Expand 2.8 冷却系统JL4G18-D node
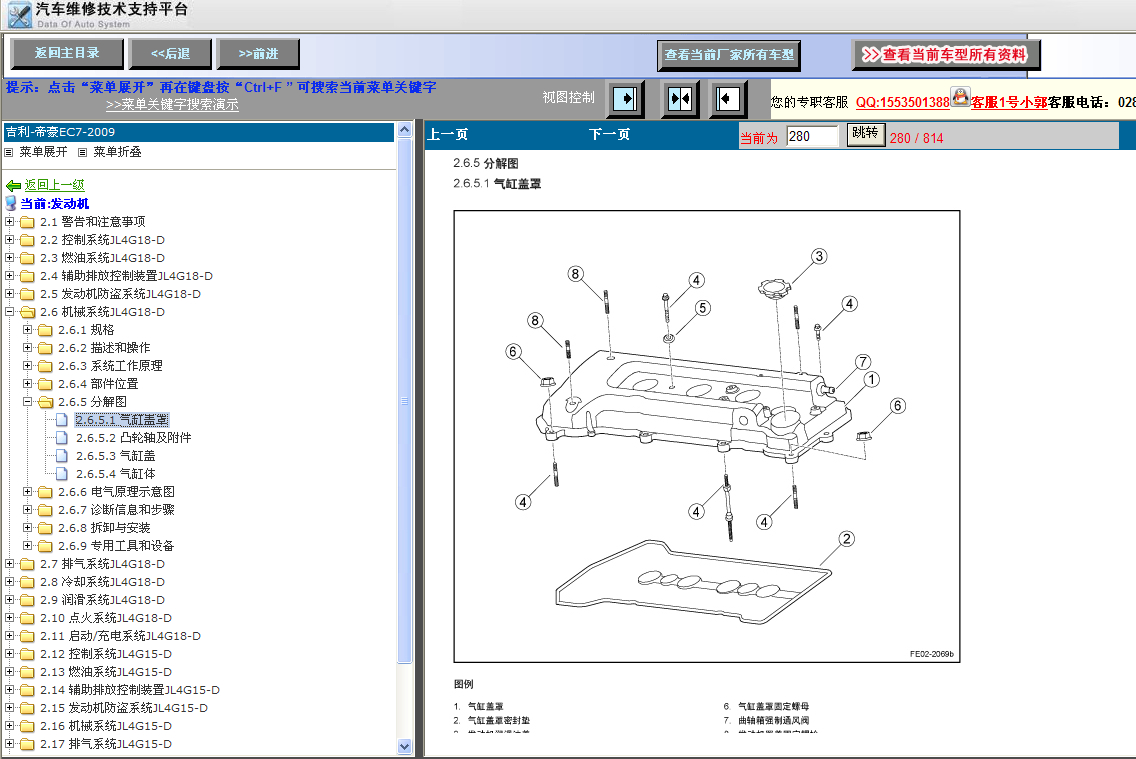Viewport: 1136px width, 759px height. pos(9,582)
